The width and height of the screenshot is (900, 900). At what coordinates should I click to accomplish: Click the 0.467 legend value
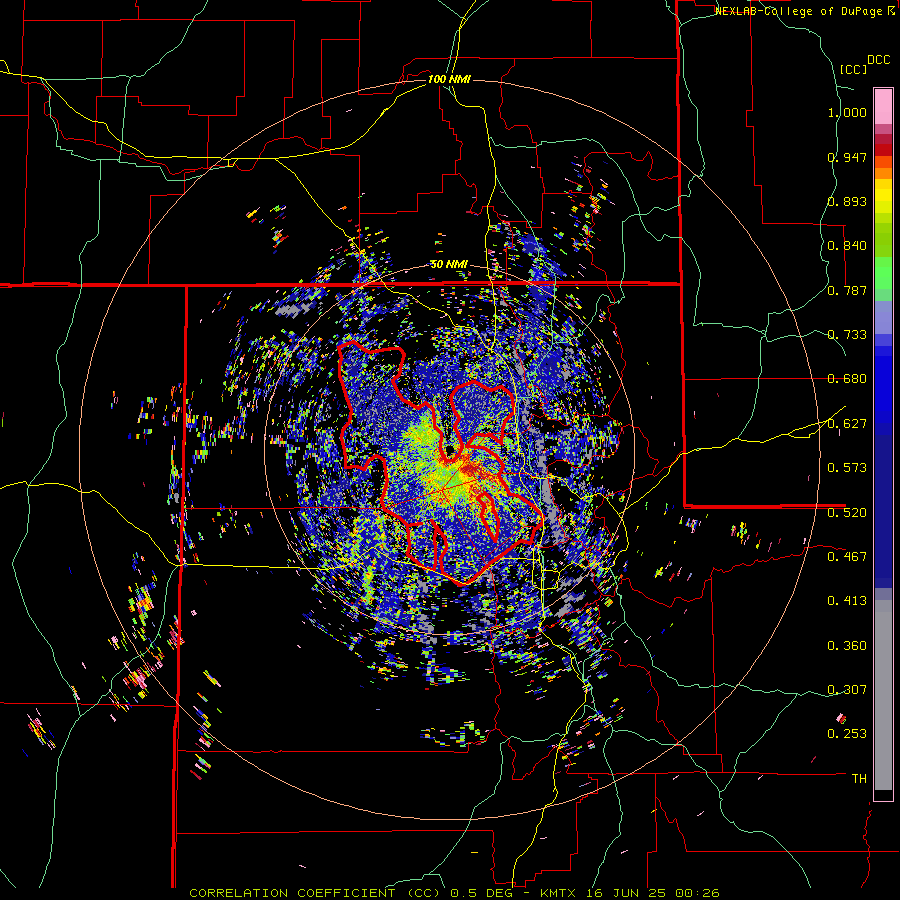coord(847,557)
